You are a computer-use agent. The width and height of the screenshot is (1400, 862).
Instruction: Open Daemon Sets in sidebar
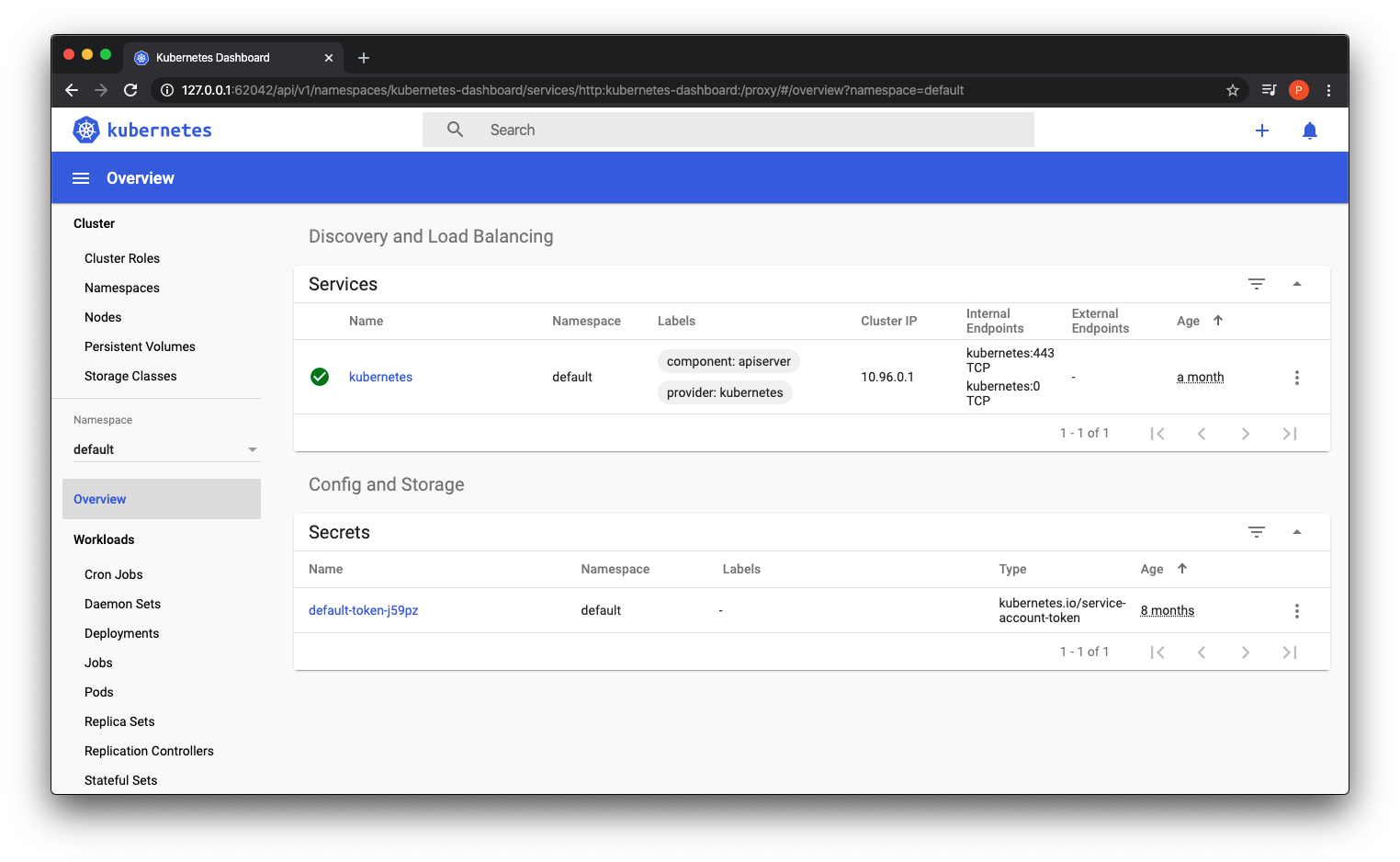pos(122,604)
